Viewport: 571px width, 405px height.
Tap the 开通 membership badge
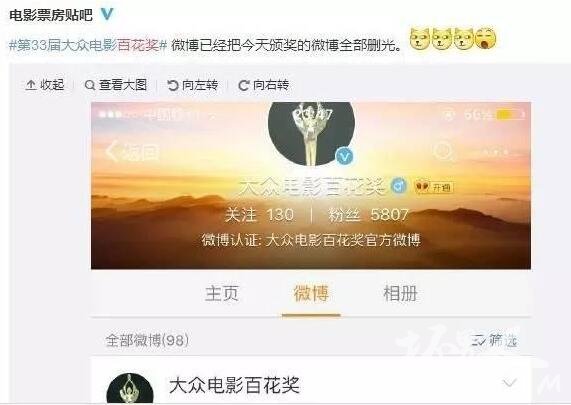(x=434, y=187)
